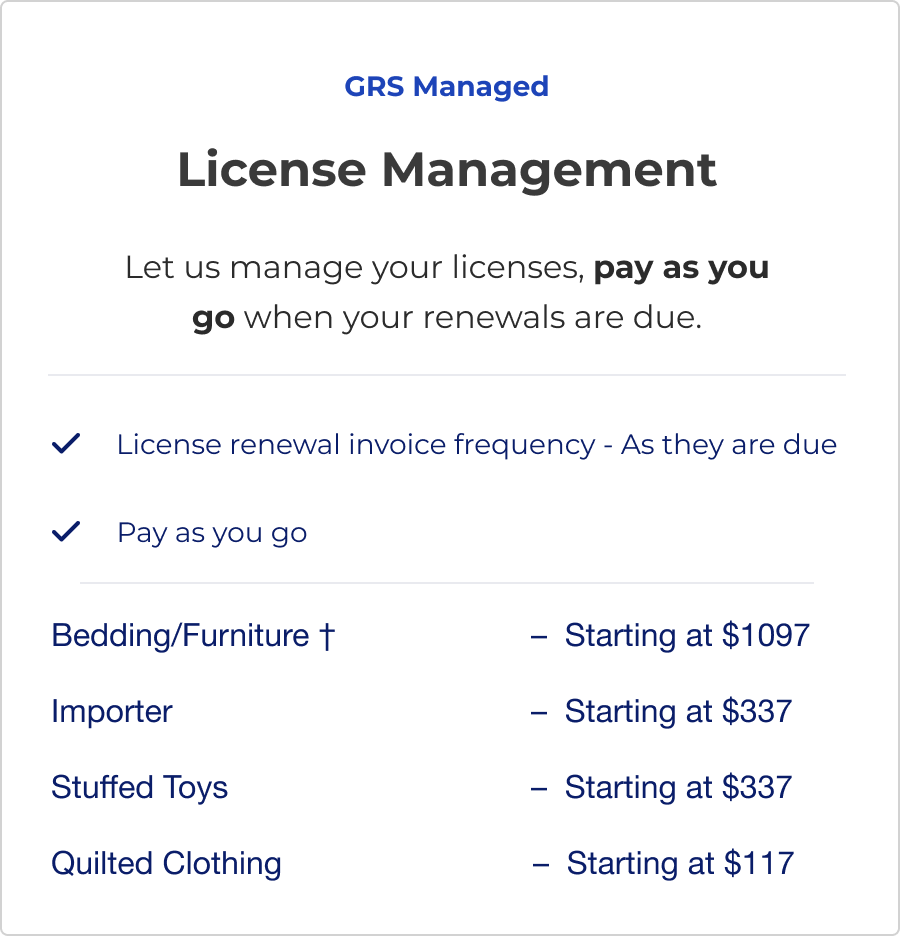Viewport: 900px width, 936px height.
Task: Open the Quilted Clothing license type
Action: pyautogui.click(x=166, y=864)
